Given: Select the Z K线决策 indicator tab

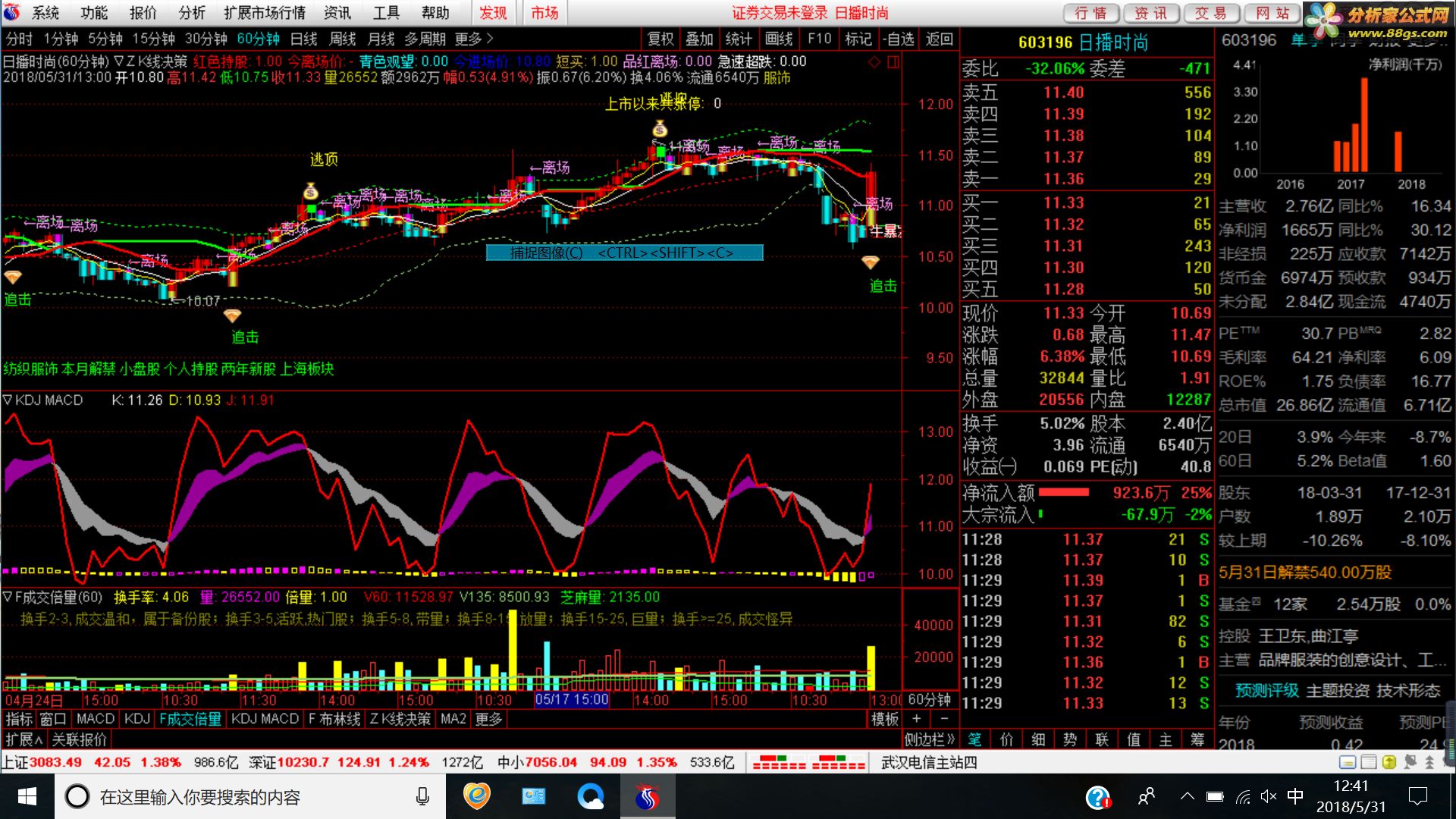Looking at the screenshot, I should point(400,719).
